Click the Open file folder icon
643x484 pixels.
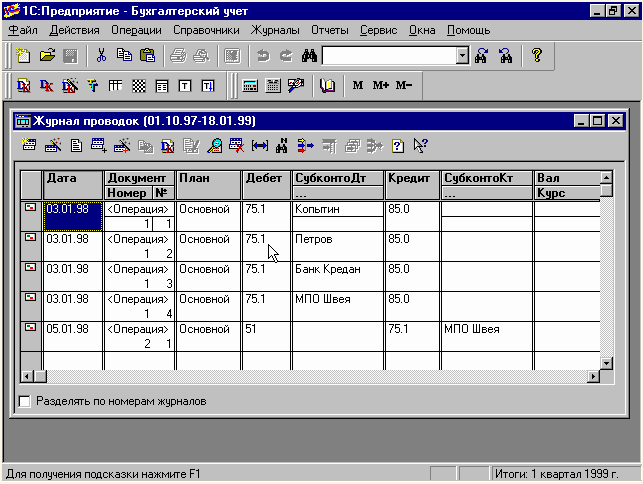click(46, 56)
